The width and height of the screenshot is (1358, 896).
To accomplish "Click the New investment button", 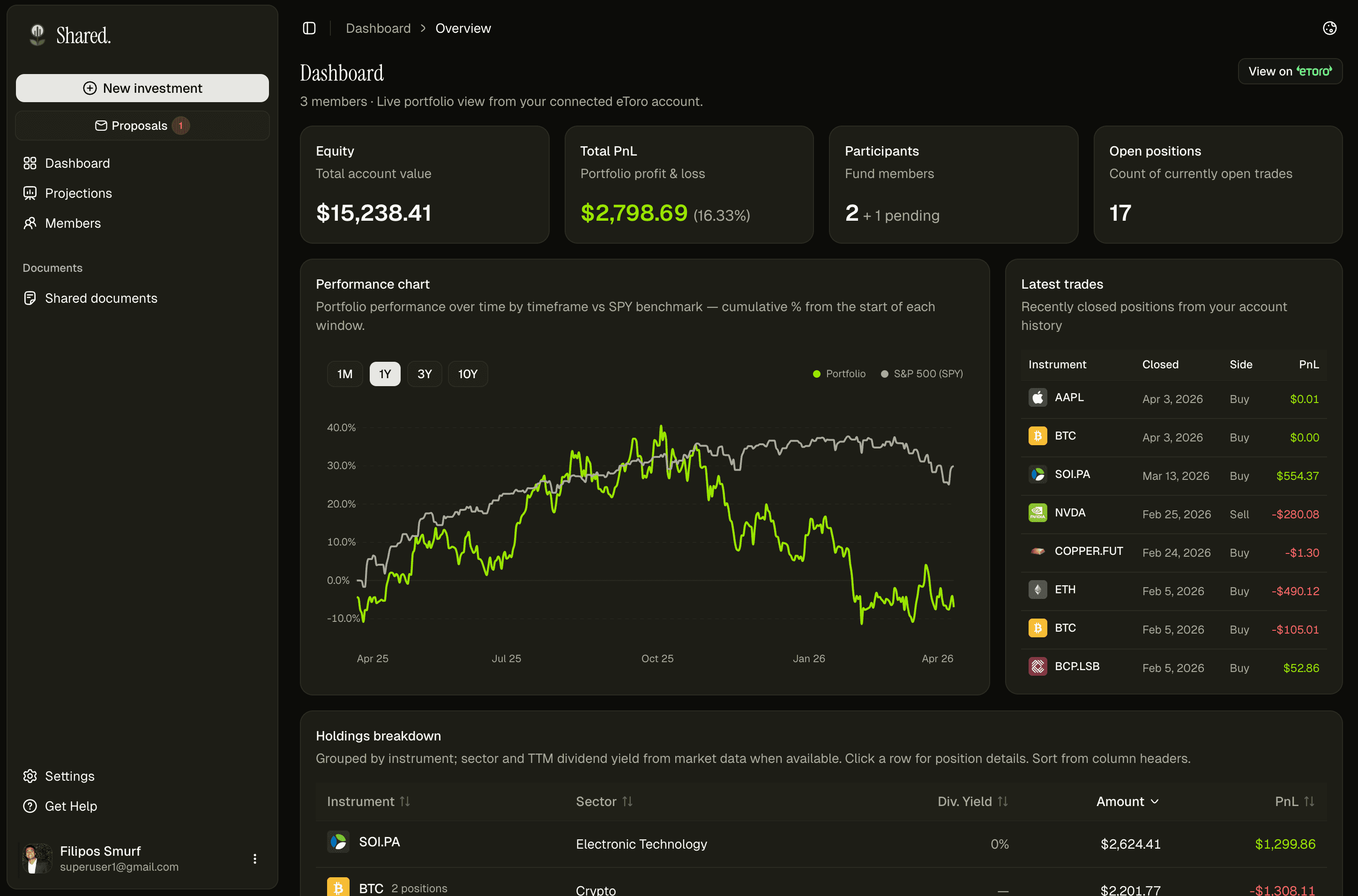I will [x=142, y=88].
